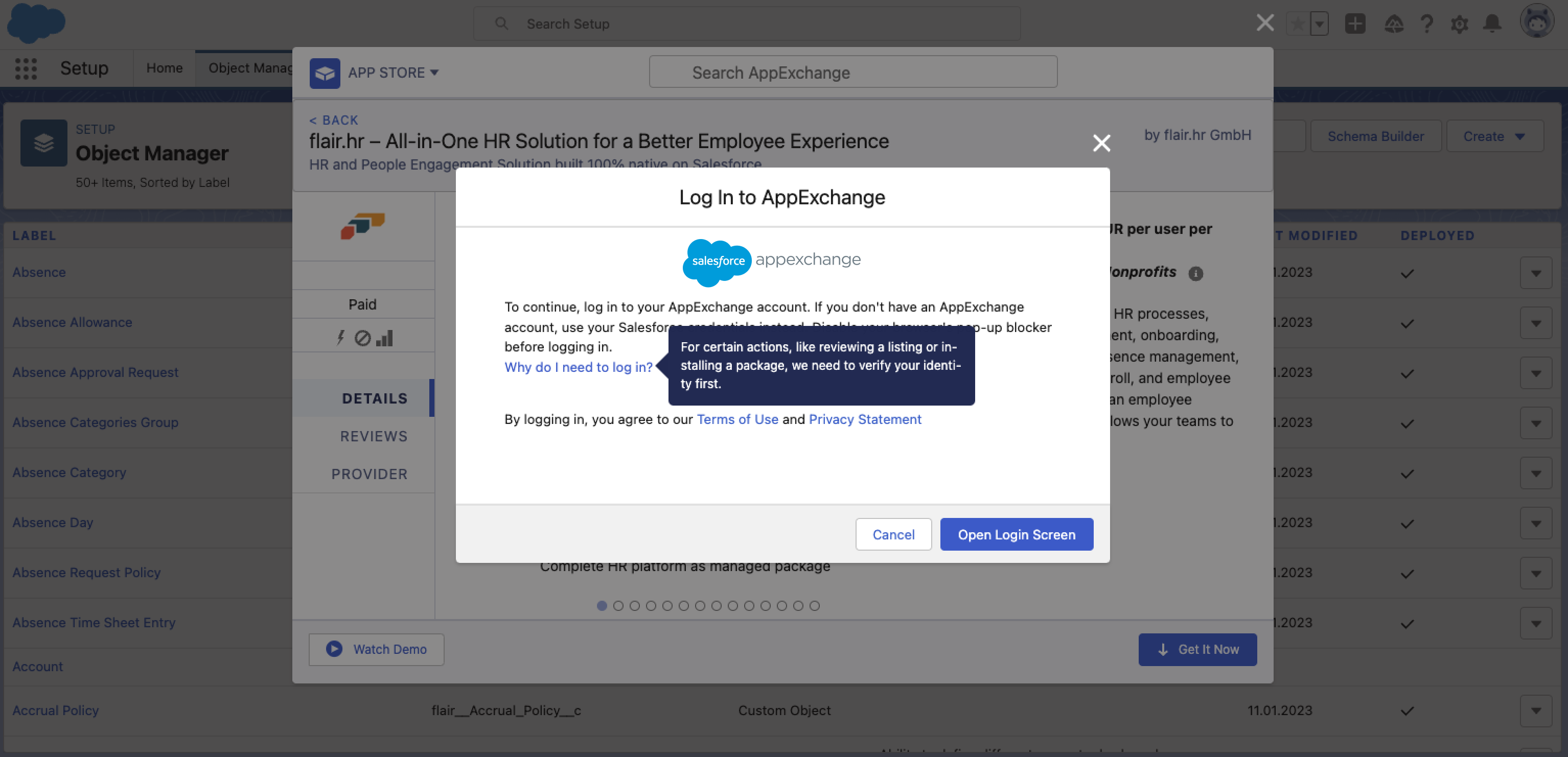Open the Terms of Use link
Viewport: 1568px width, 757px height.
click(736, 419)
